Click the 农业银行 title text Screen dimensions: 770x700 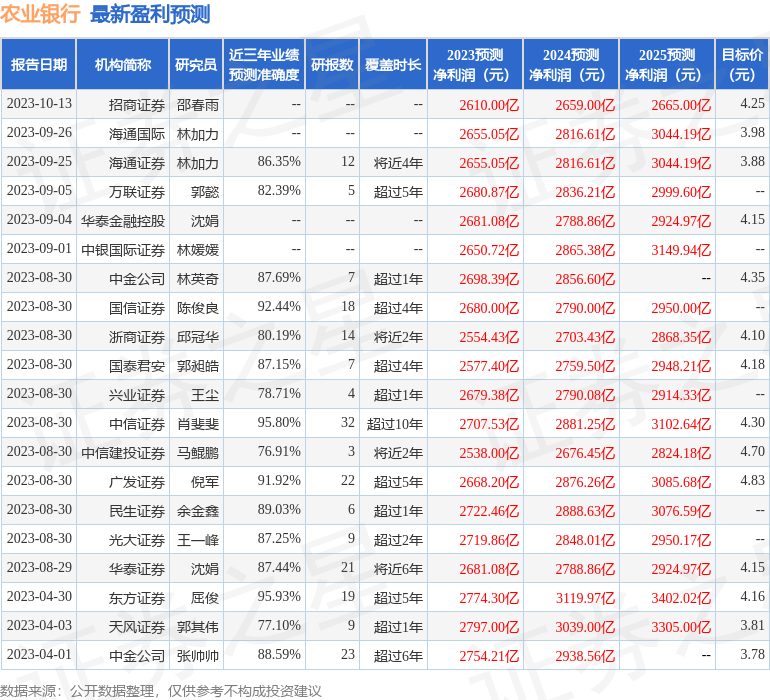[x=40, y=14]
